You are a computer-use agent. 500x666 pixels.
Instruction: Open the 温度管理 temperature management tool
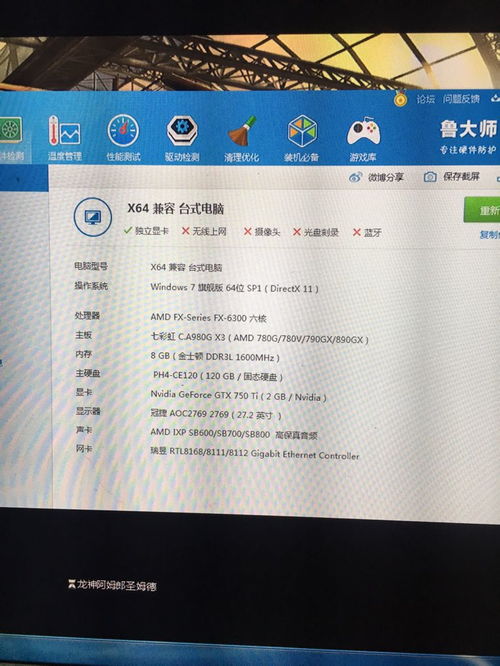coord(65,138)
